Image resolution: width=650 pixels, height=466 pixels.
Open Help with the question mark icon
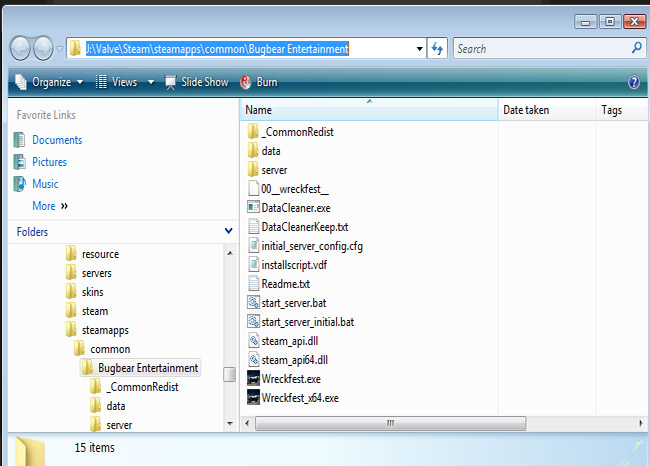634,82
